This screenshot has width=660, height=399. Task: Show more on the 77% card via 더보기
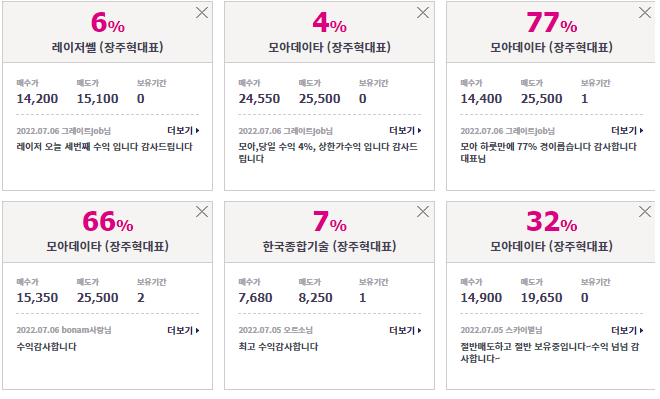pyautogui.click(x=627, y=131)
